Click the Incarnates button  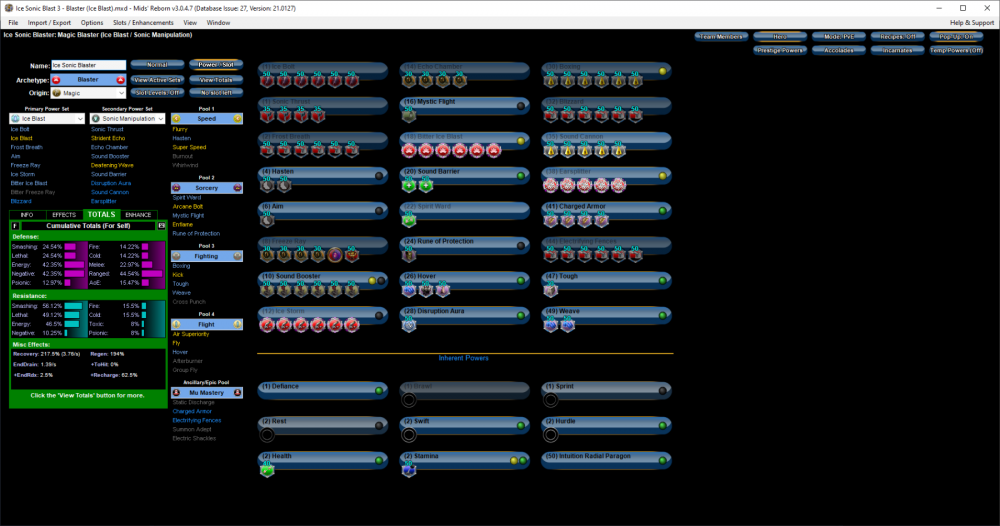click(895, 49)
